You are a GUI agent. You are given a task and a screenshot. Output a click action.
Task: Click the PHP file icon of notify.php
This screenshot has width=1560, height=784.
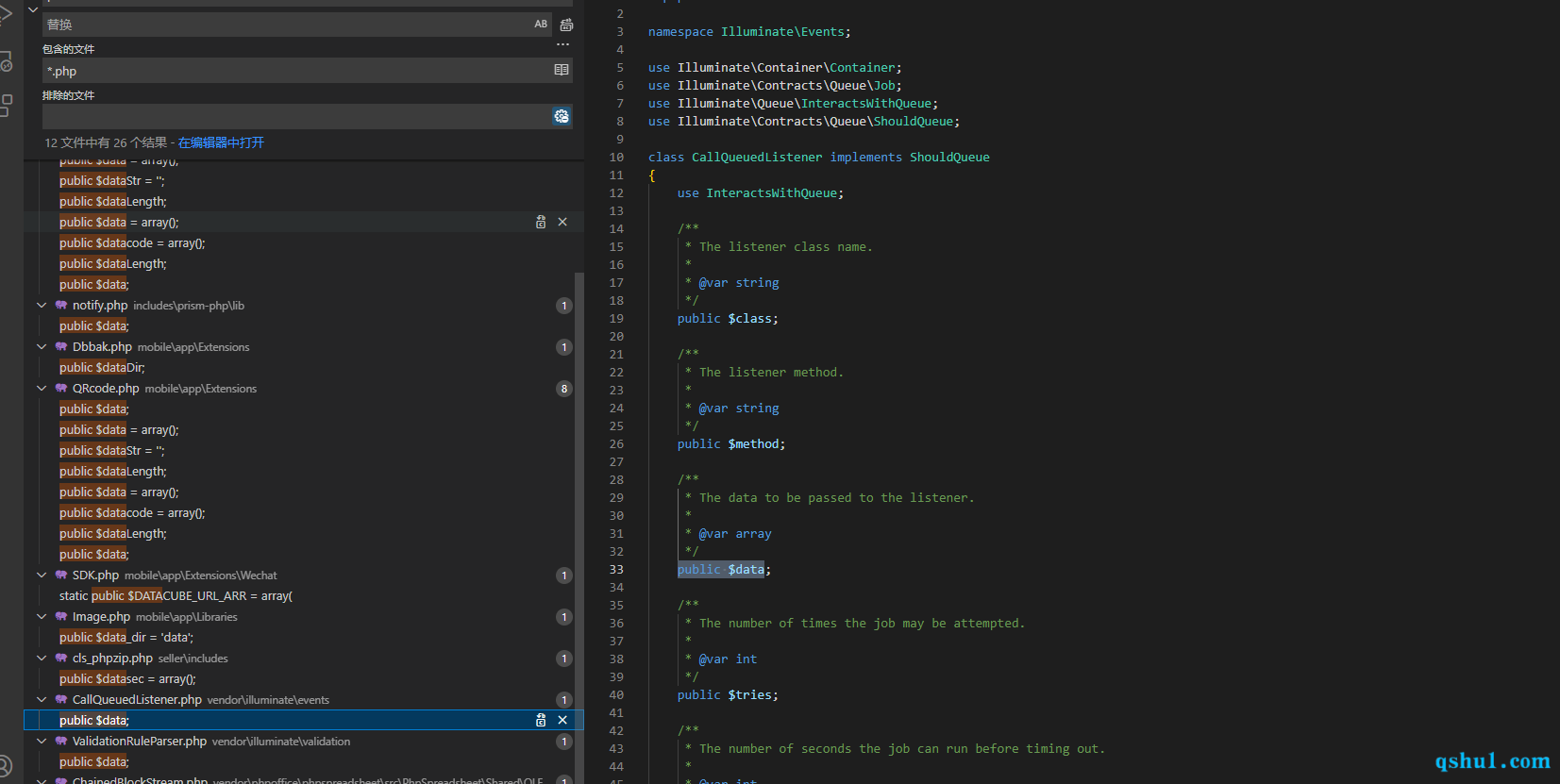(61, 306)
